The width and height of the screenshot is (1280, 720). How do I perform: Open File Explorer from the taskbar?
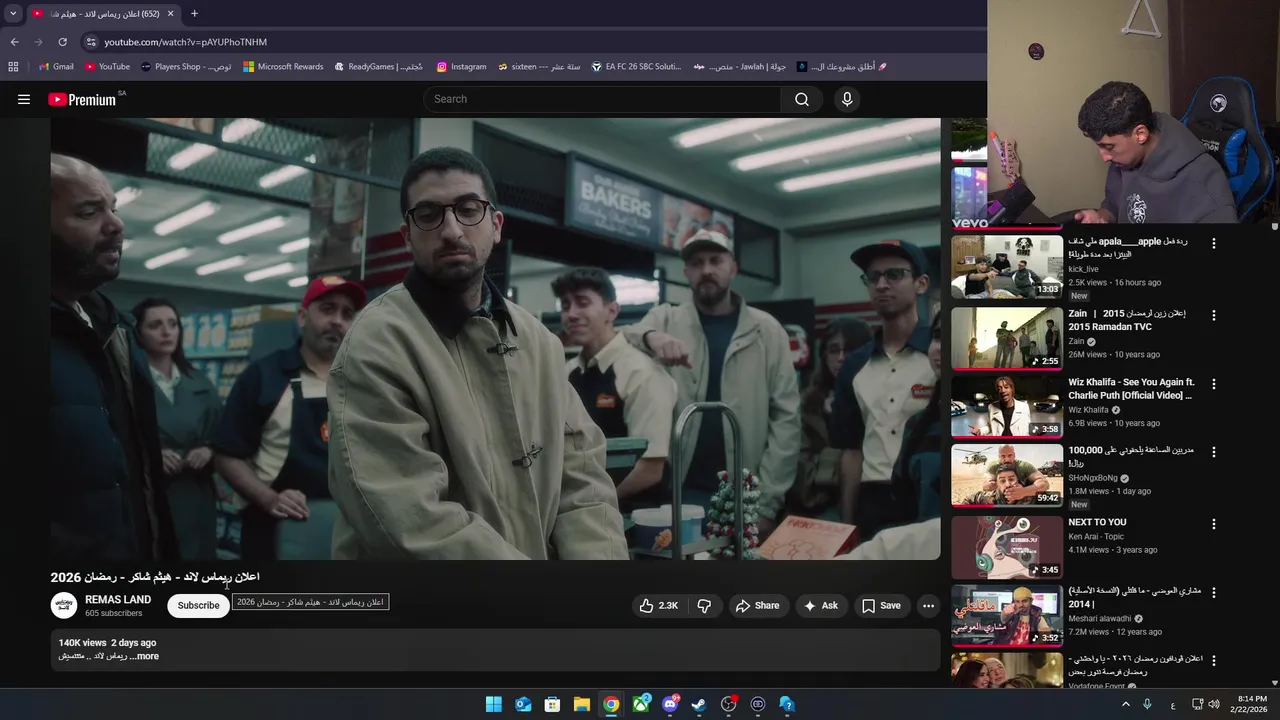click(581, 704)
